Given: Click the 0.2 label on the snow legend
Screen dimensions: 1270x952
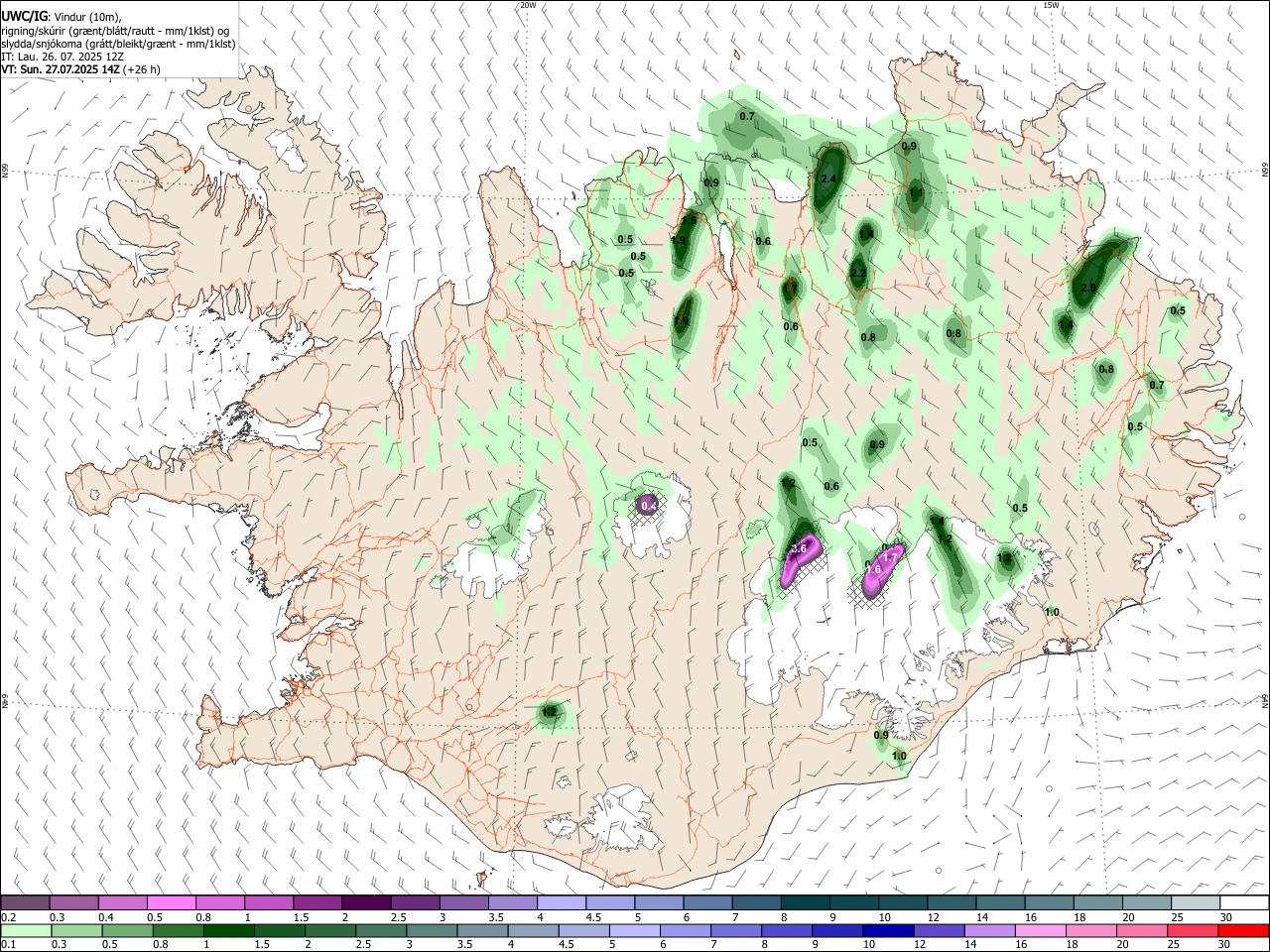Looking at the screenshot, I should [8, 917].
